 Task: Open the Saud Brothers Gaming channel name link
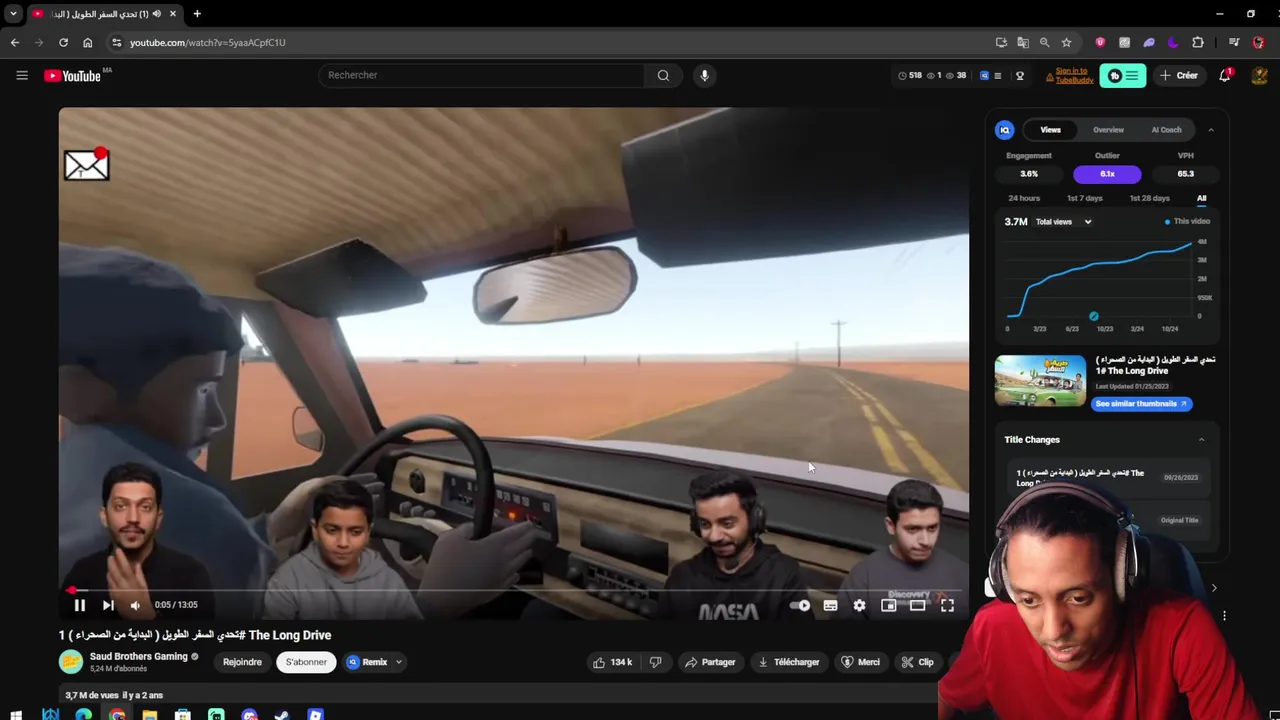coord(139,656)
